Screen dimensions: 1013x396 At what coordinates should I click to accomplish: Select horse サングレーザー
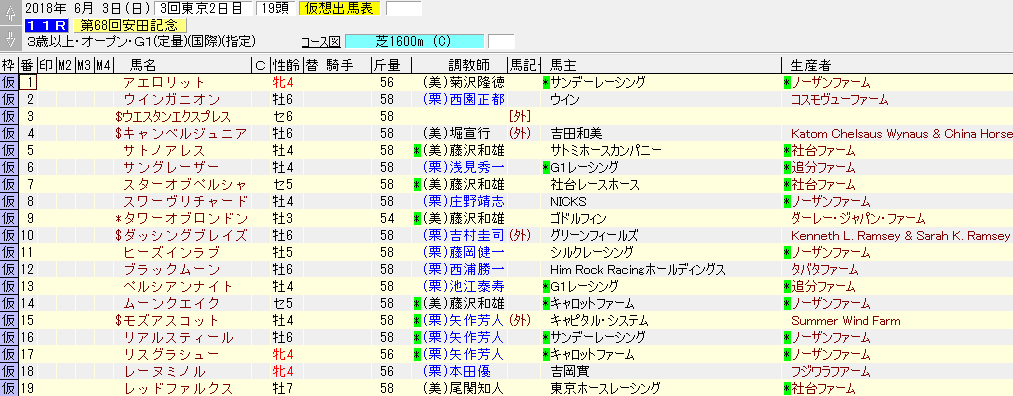click(171, 167)
